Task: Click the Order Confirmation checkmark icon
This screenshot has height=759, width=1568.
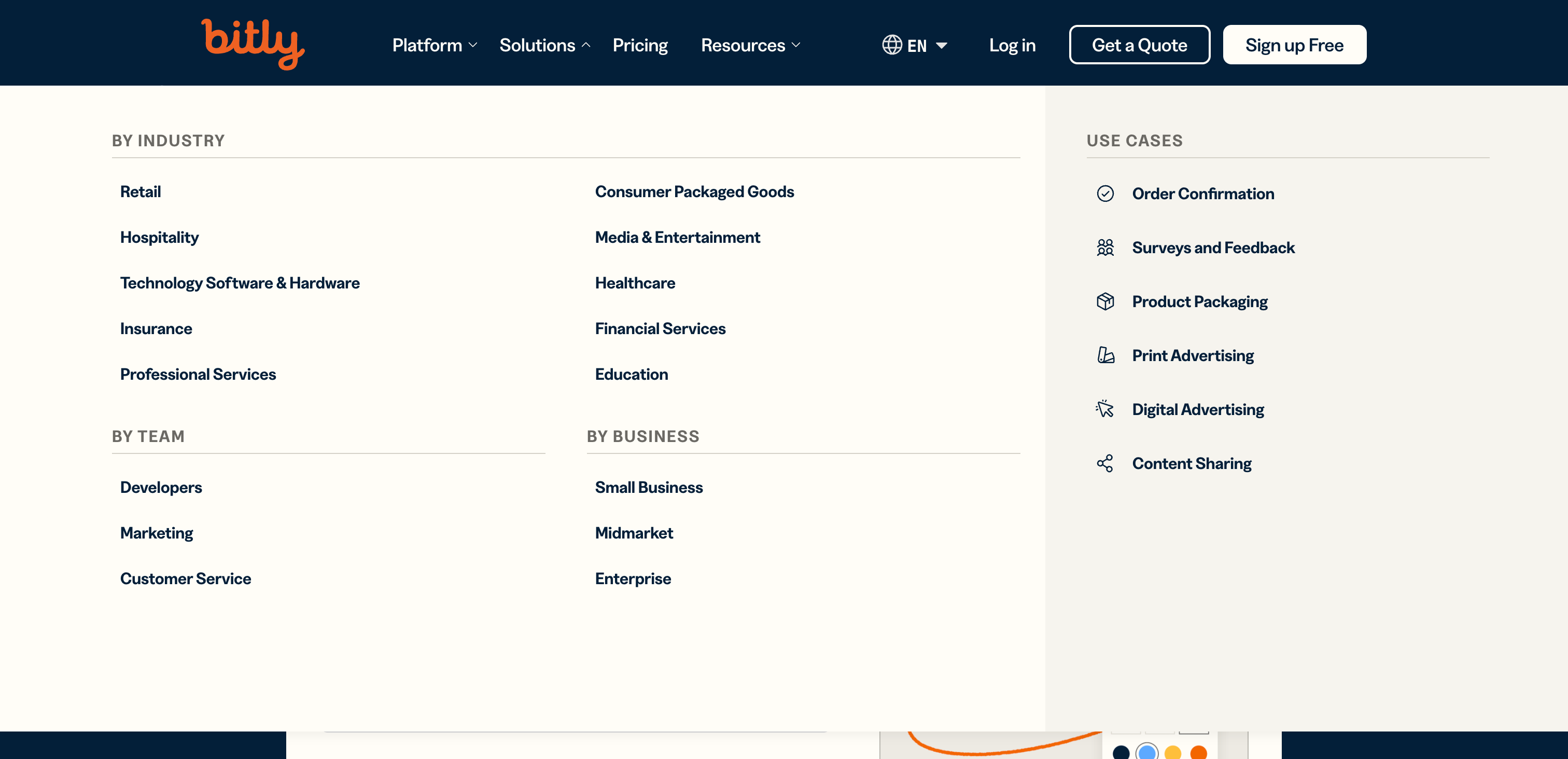Action: pos(1105,194)
